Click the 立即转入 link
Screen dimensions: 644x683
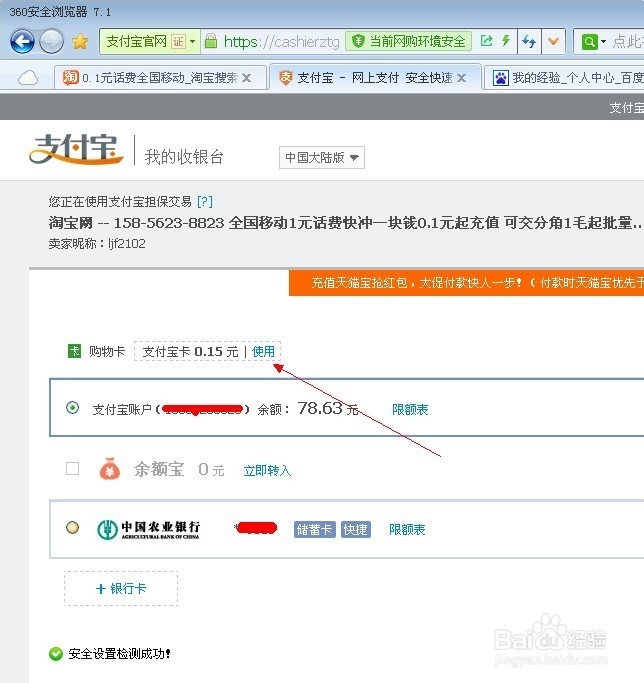point(267,470)
